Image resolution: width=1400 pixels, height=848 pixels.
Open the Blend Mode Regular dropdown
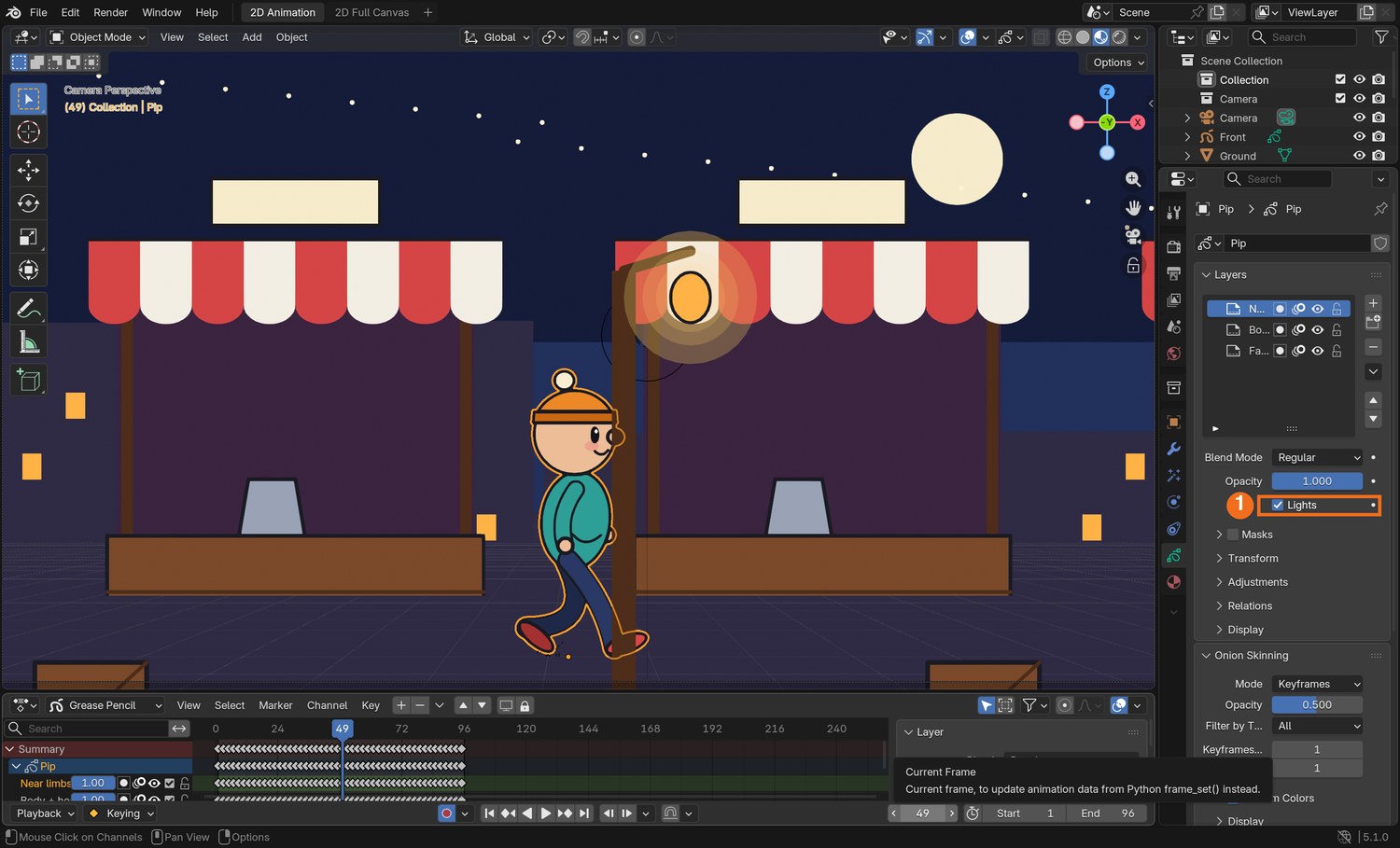[x=1317, y=457]
